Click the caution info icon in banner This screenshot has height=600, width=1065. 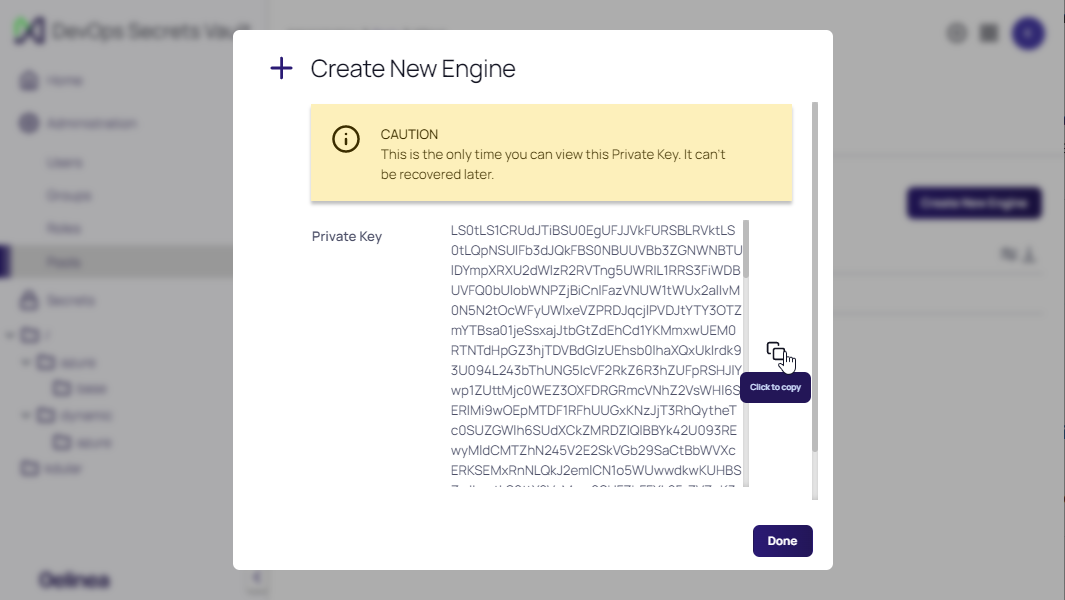(346, 139)
